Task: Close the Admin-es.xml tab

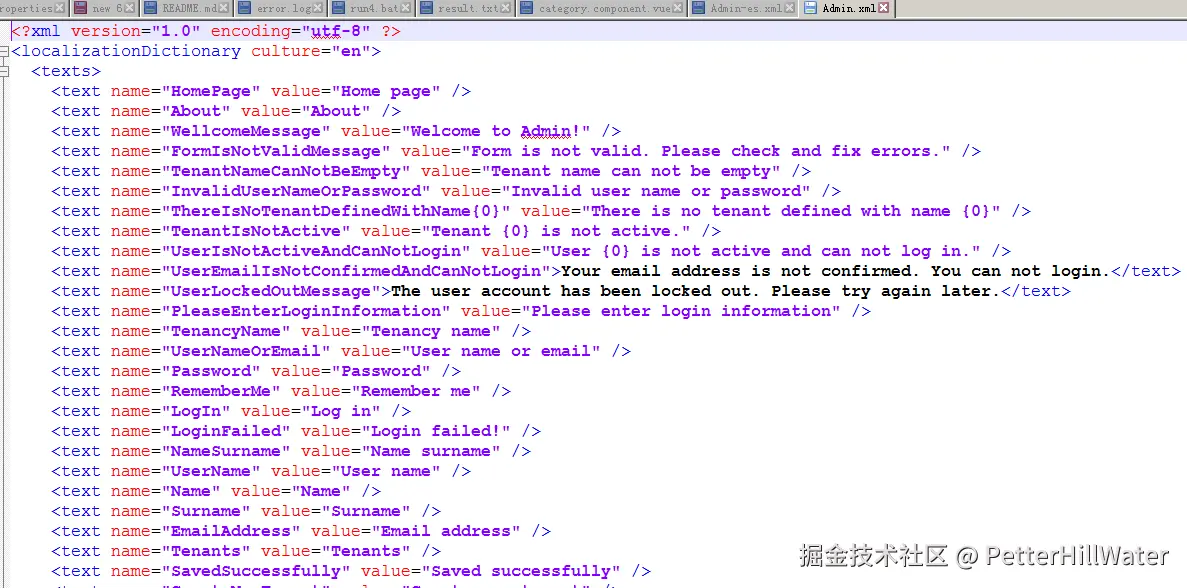Action: [x=789, y=8]
